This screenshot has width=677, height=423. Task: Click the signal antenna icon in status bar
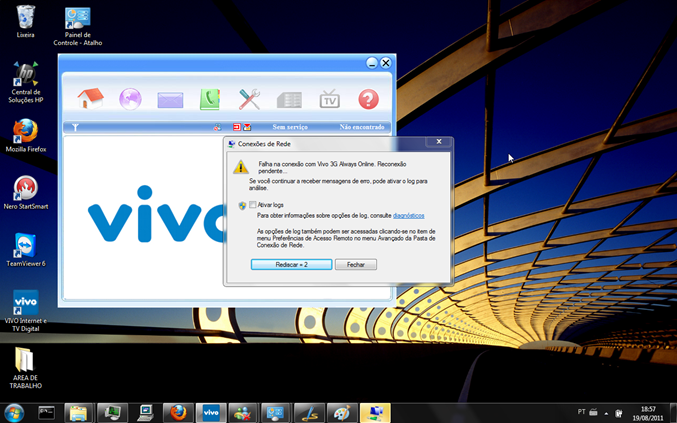click(75, 127)
